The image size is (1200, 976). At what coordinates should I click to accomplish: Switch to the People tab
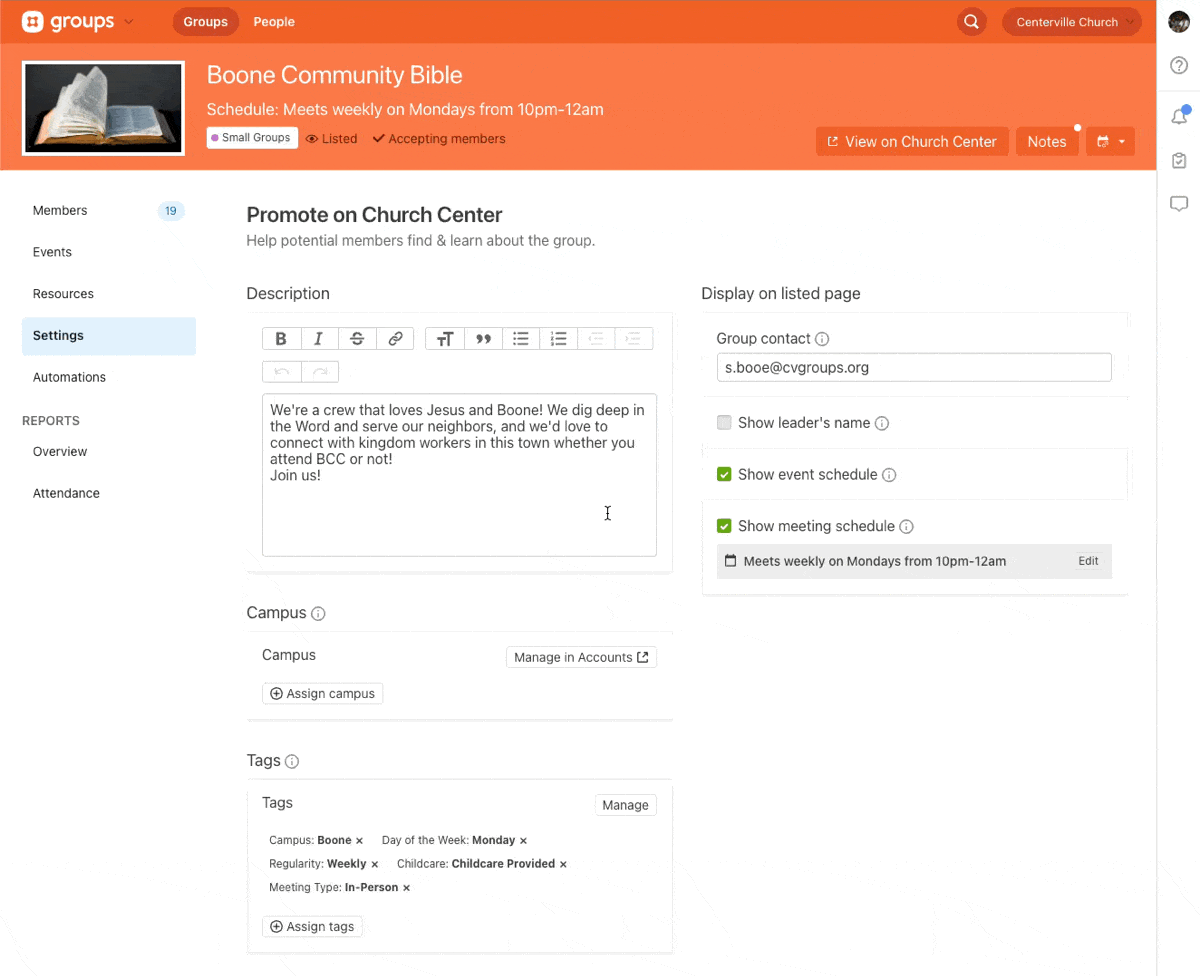tap(274, 22)
